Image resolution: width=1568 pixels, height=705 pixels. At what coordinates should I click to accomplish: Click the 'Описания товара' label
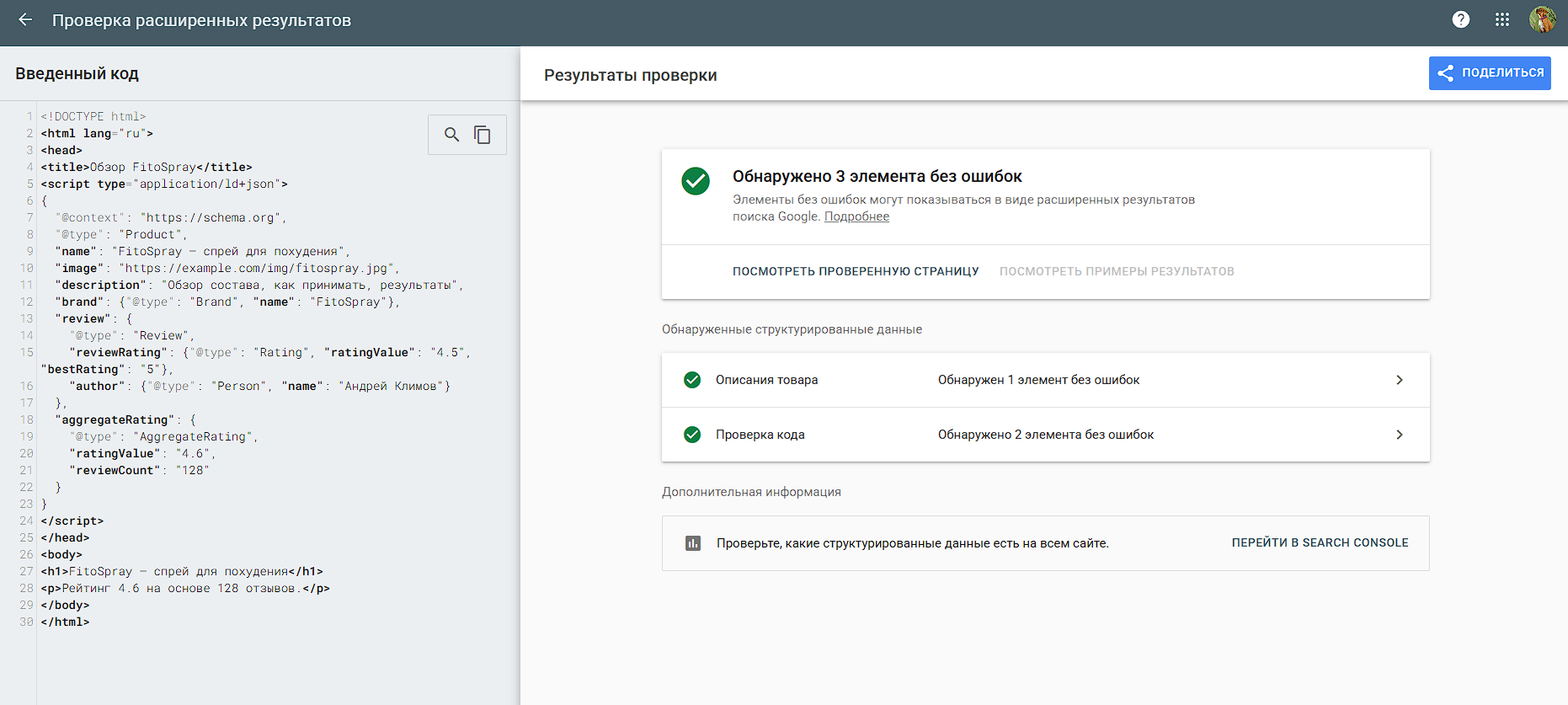tap(766, 380)
